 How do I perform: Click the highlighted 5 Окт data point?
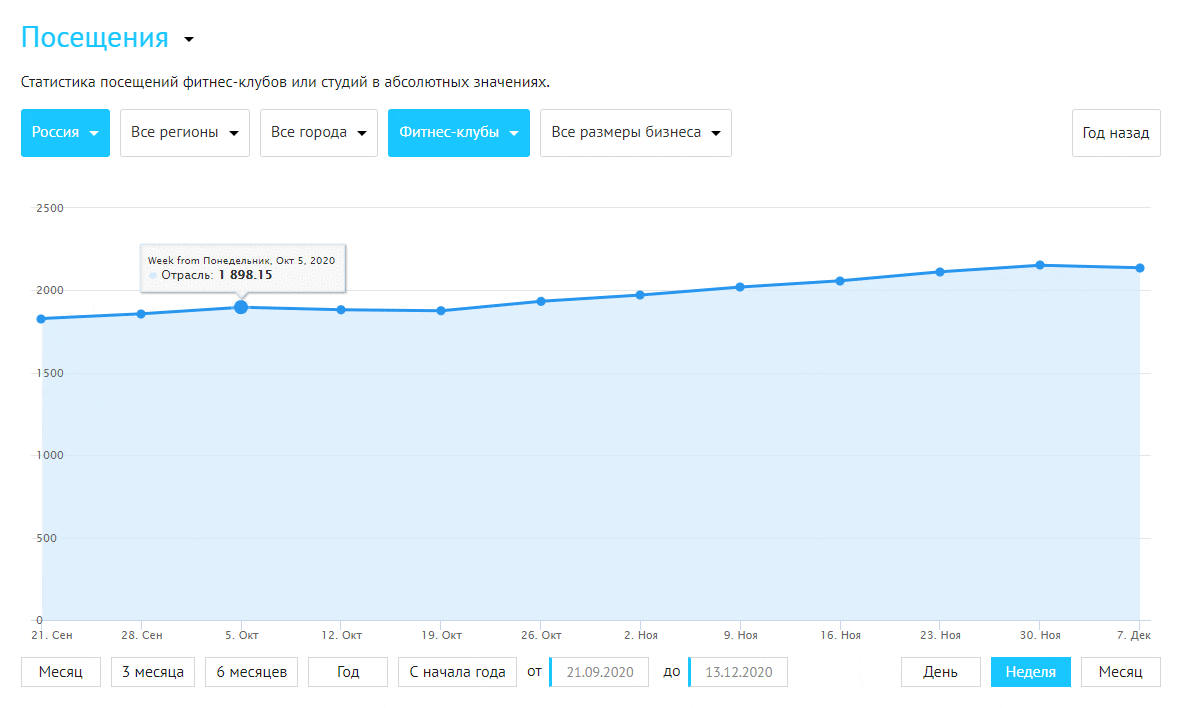coord(241,307)
